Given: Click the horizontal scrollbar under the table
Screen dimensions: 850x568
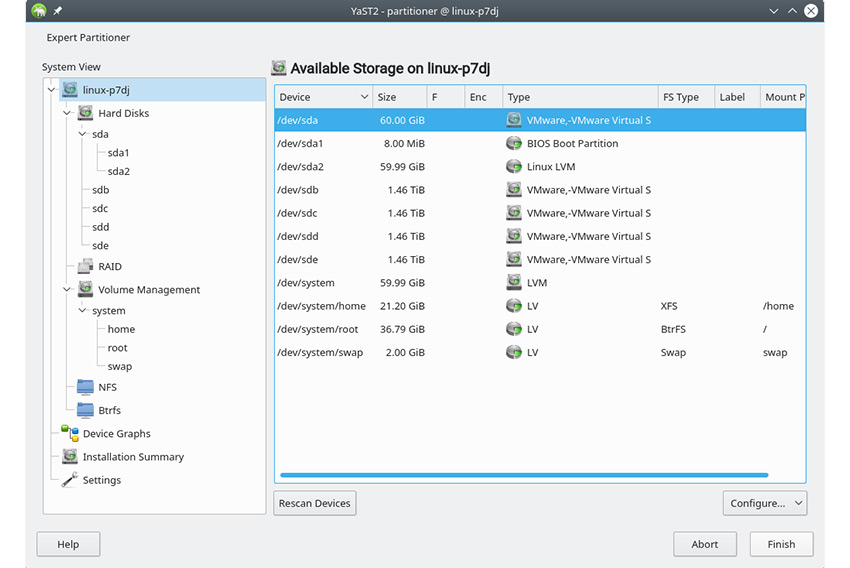Looking at the screenshot, I should pyautogui.click(x=524, y=475).
